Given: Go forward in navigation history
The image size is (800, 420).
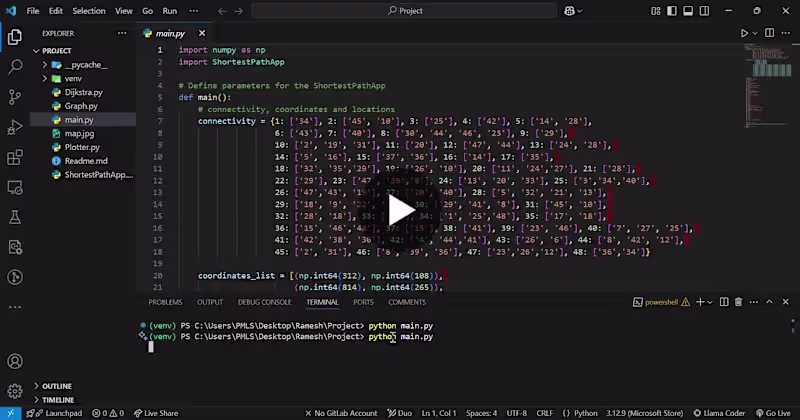Looking at the screenshot, I should click(x=239, y=11).
